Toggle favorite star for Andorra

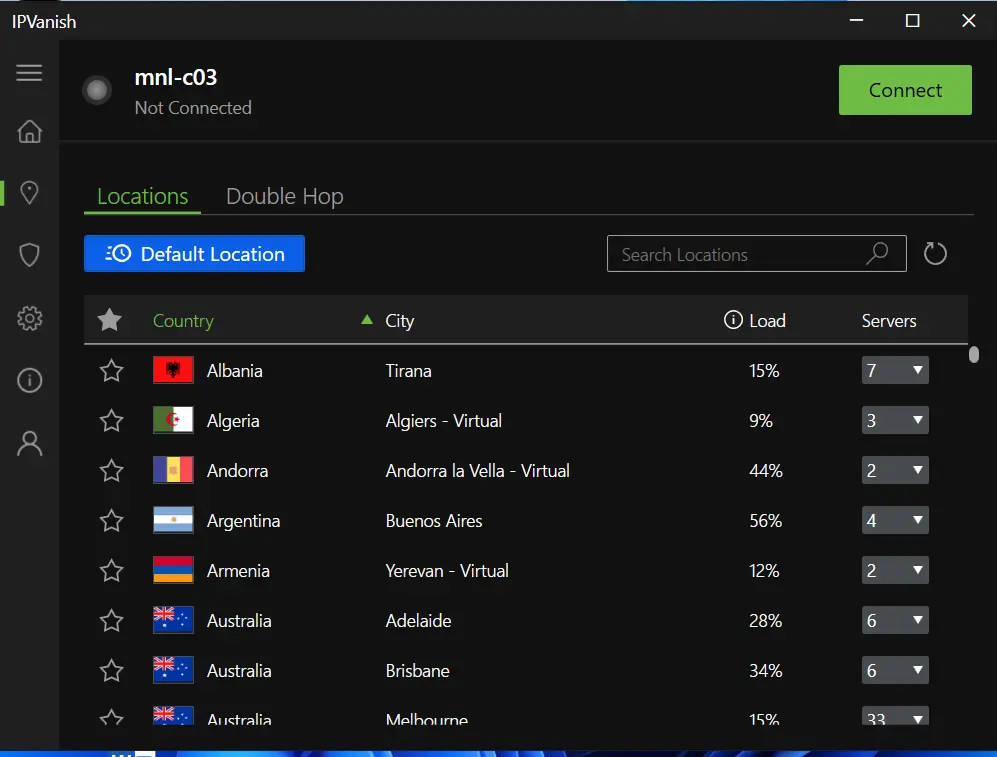[111, 471]
